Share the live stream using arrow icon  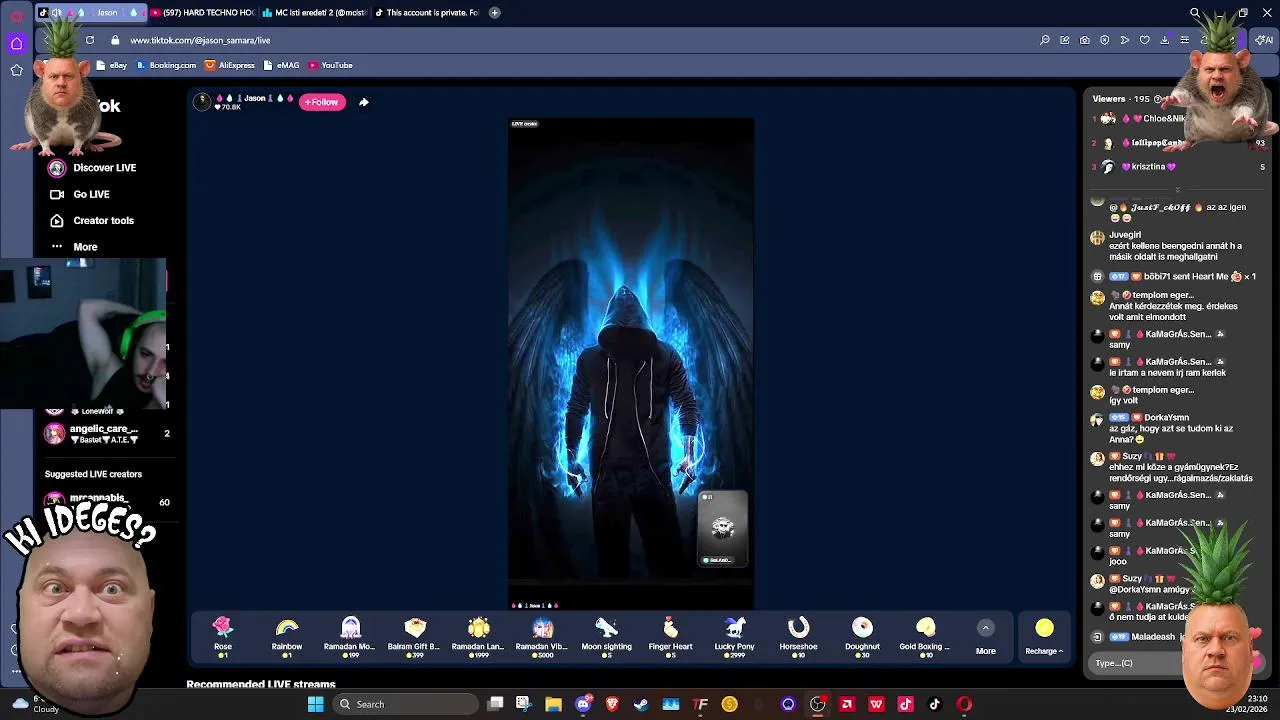coord(363,102)
